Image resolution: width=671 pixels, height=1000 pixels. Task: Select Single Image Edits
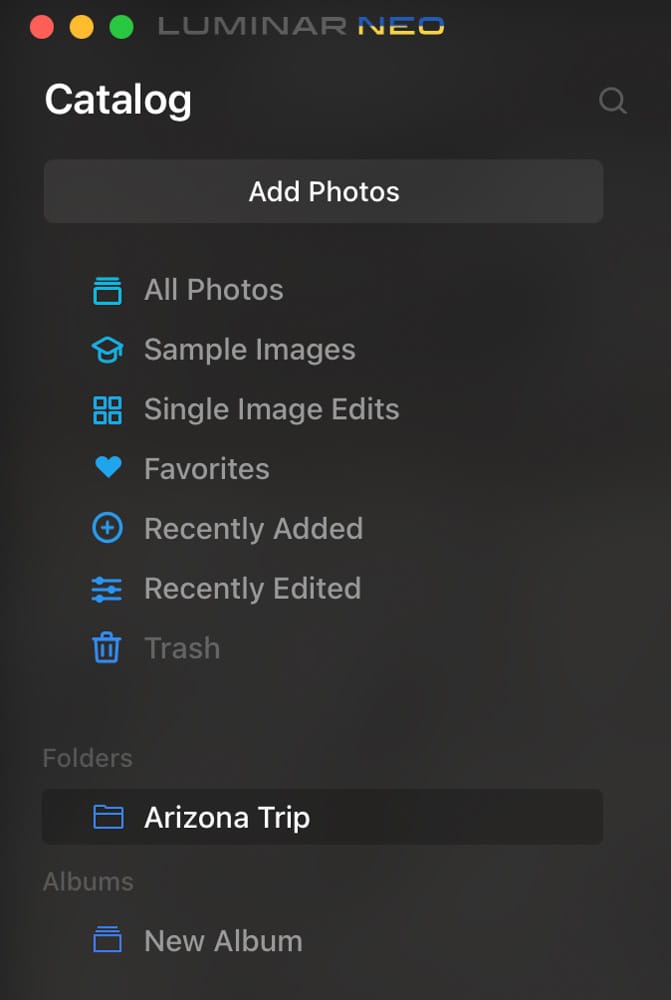(x=272, y=409)
